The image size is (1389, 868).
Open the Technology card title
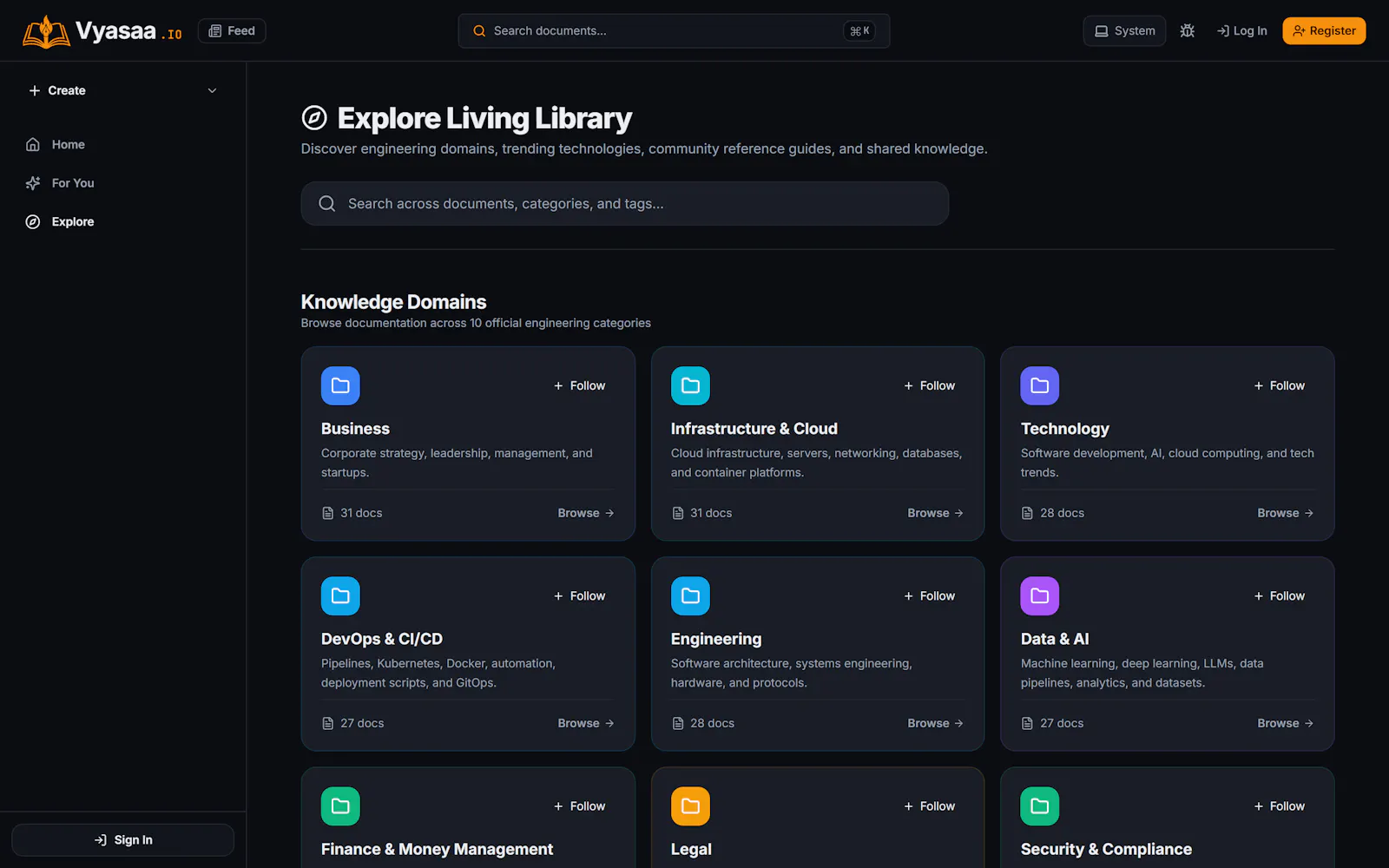(x=1065, y=429)
